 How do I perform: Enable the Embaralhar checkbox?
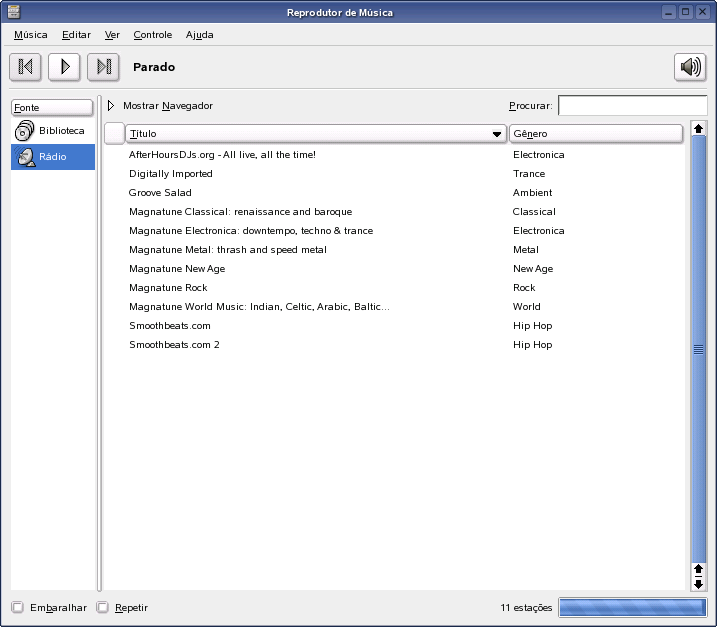point(18,607)
